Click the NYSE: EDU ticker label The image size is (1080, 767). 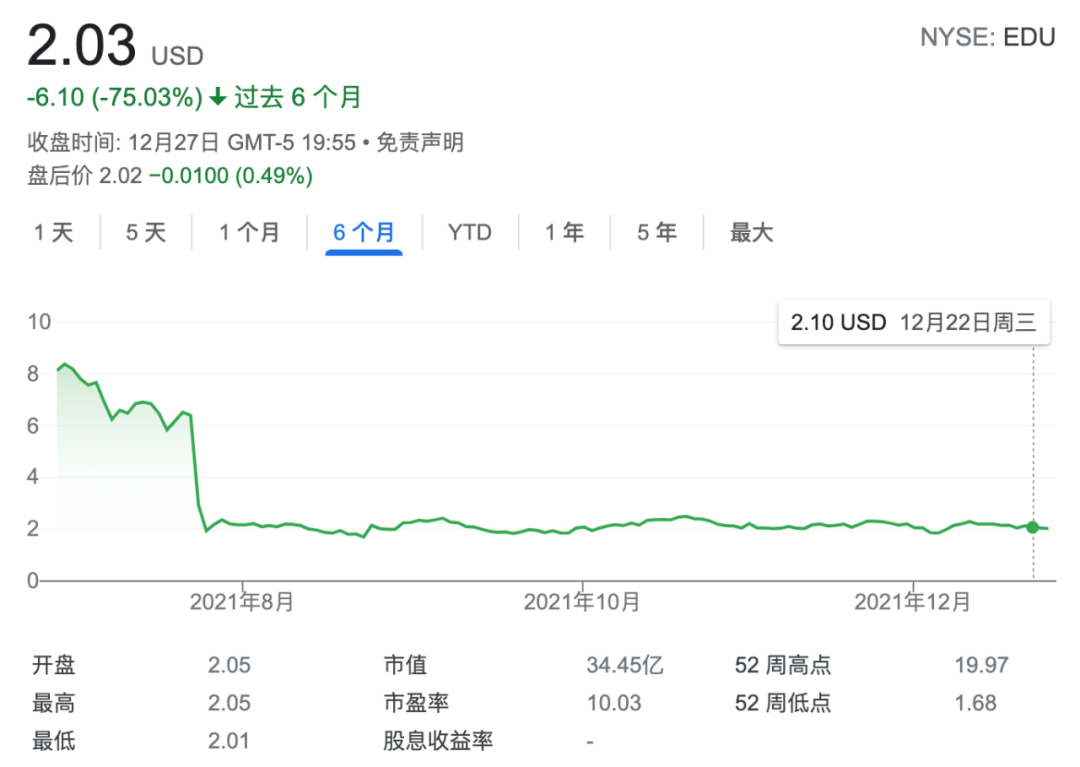(x=987, y=38)
